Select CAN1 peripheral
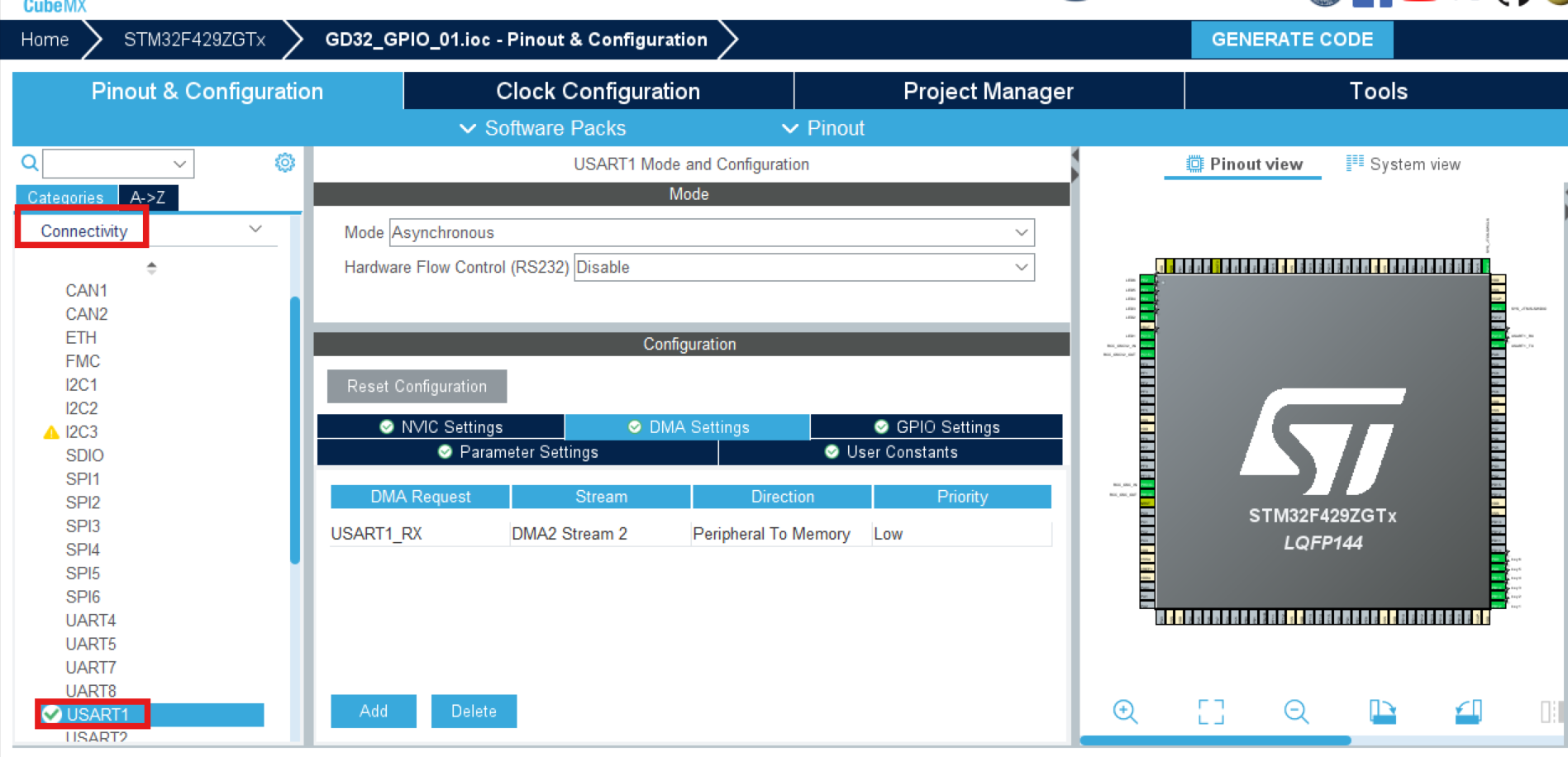 [x=87, y=291]
